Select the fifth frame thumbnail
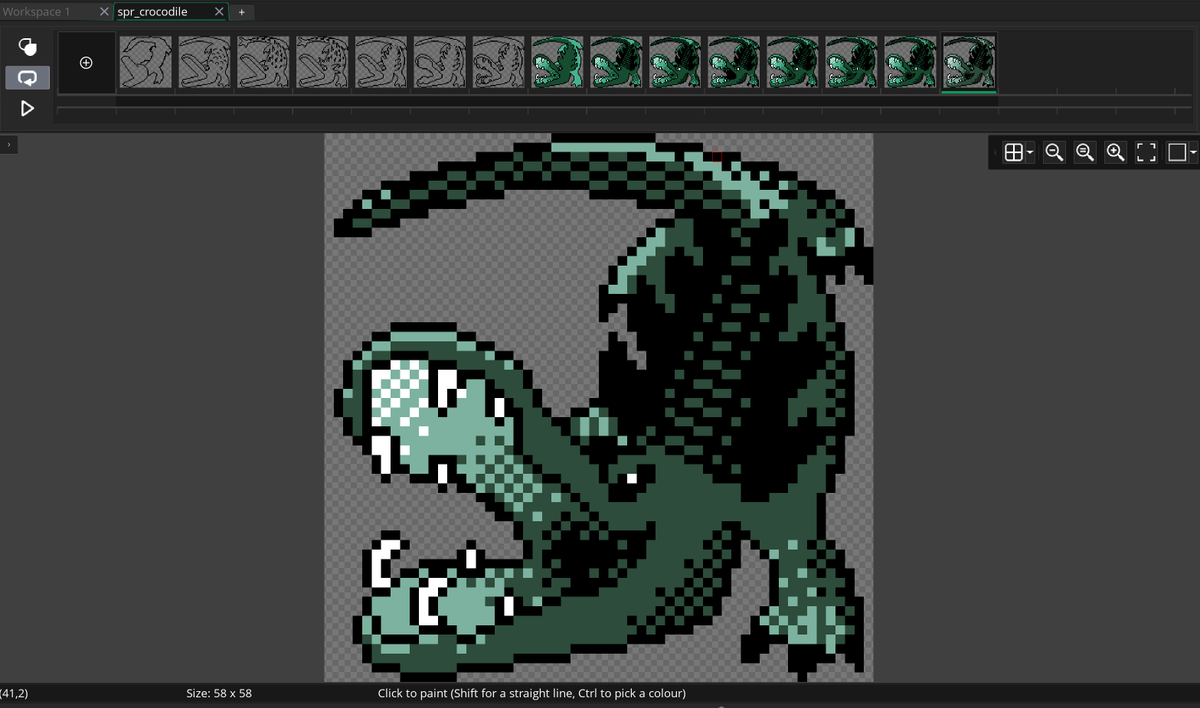1200x708 pixels. pyautogui.click(x=382, y=62)
